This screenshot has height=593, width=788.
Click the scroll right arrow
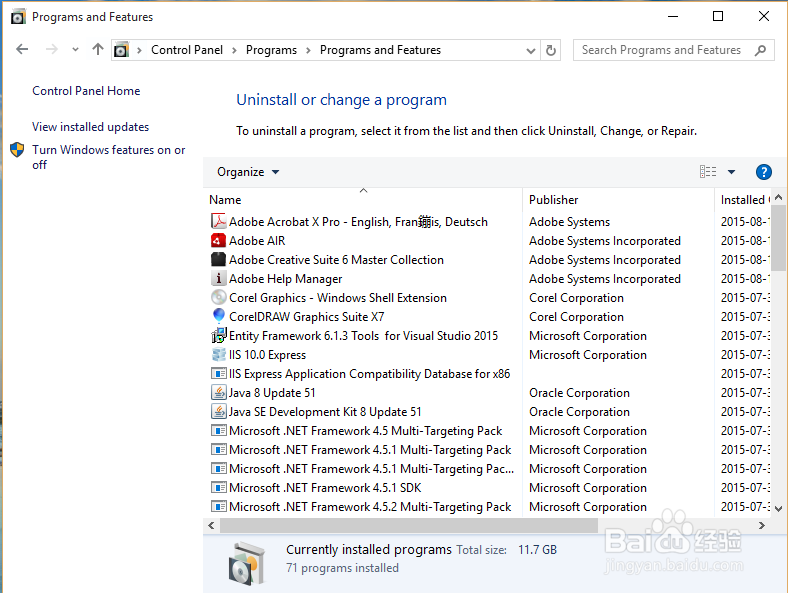761,525
